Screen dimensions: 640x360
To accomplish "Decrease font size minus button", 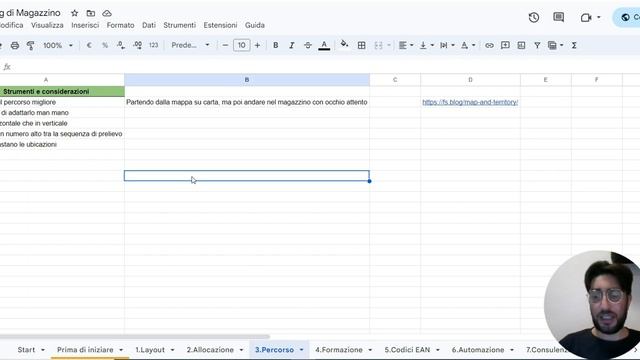I will click(225, 45).
